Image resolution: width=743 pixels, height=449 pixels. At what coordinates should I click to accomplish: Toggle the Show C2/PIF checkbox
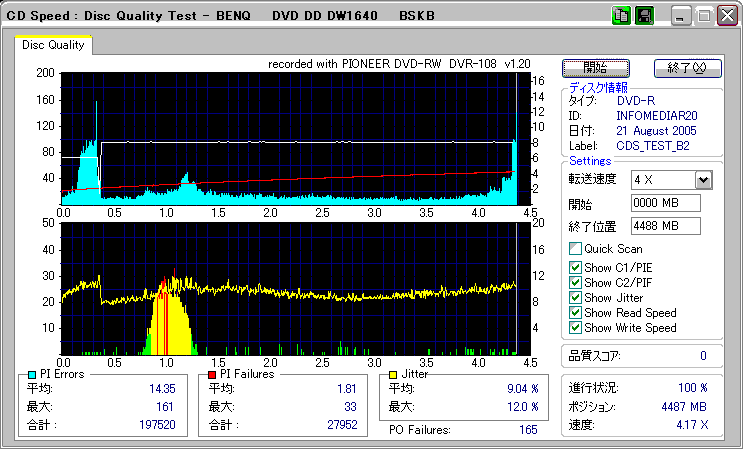coord(575,282)
